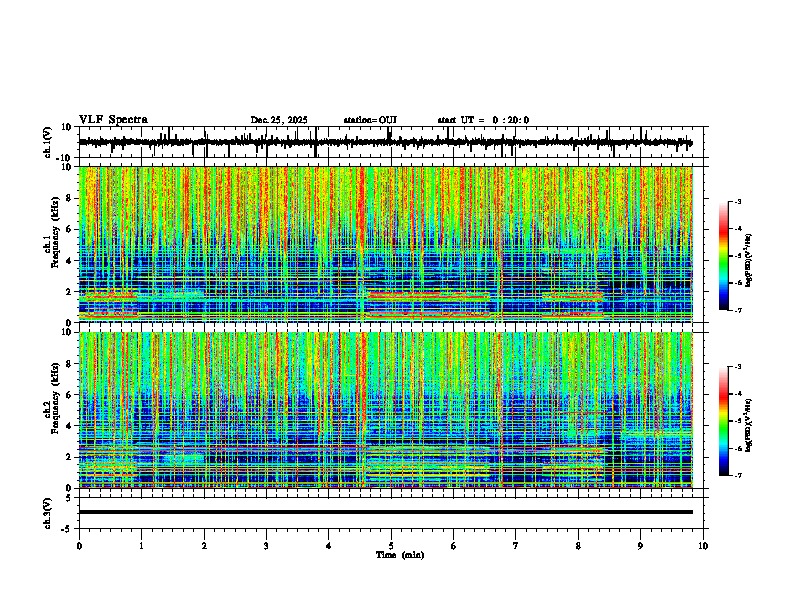Select the "ch.1 Frequency (kHz)" axis label
The width and height of the screenshot is (792, 612).
(x=51, y=232)
